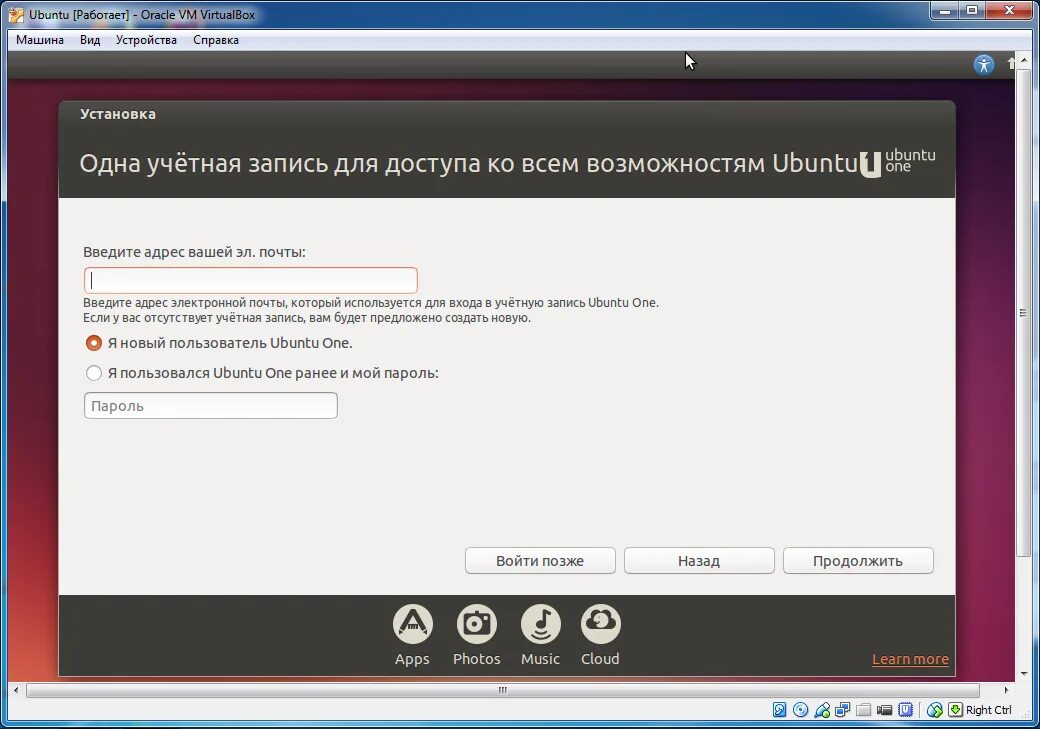Focus the email address input field
Screen dimensions: 1040x729
[x=251, y=281]
